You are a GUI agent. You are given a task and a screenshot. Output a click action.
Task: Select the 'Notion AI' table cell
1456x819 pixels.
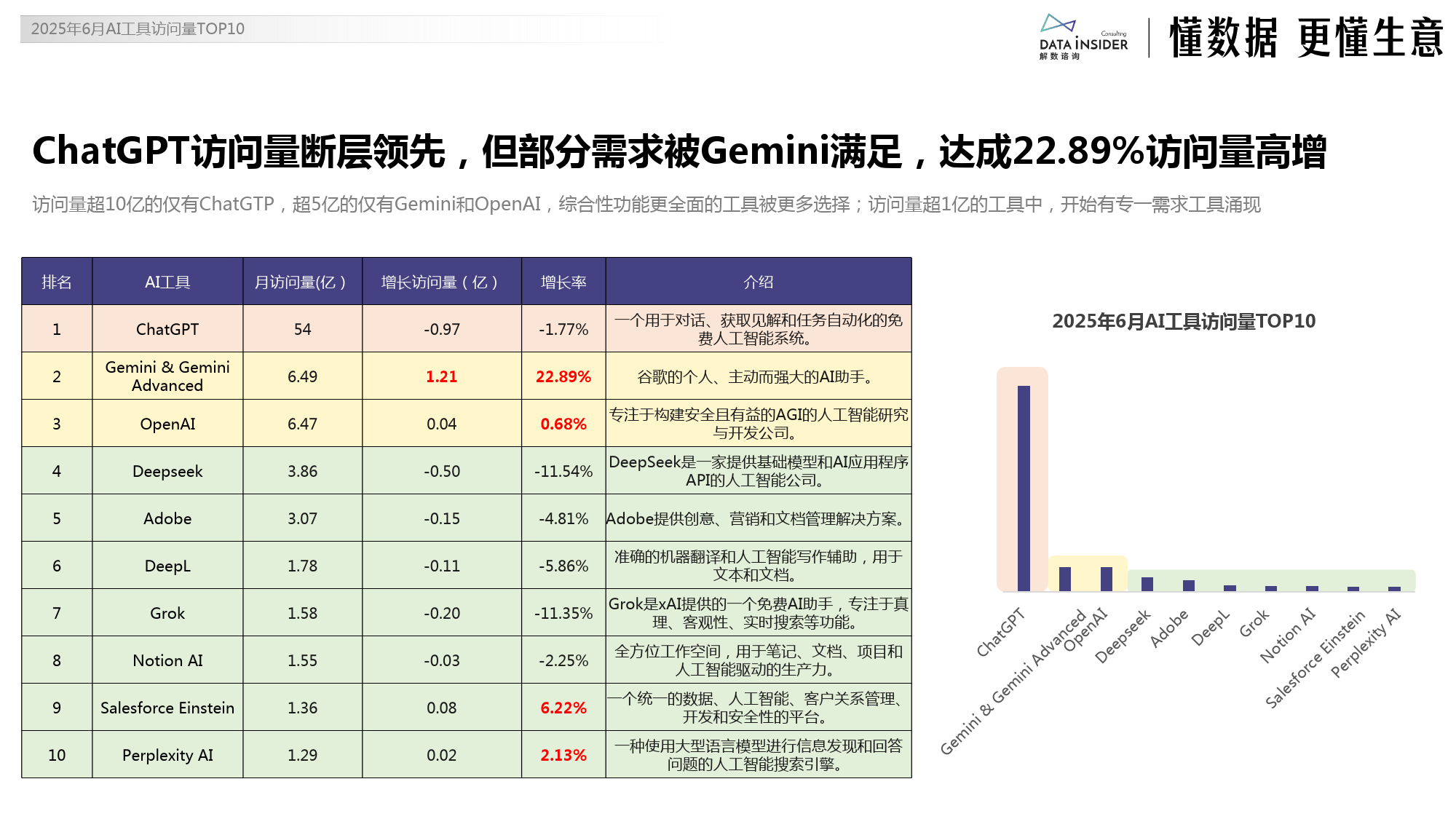167,660
